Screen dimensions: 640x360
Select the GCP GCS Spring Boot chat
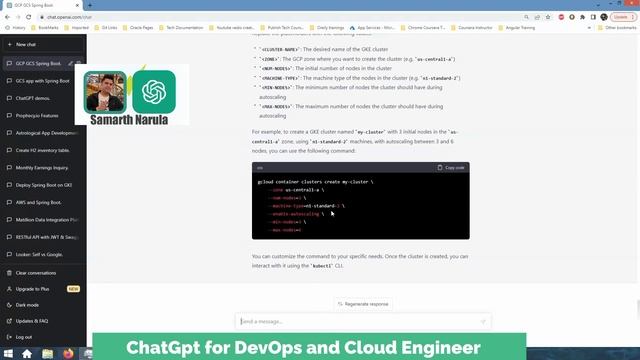coord(38,63)
